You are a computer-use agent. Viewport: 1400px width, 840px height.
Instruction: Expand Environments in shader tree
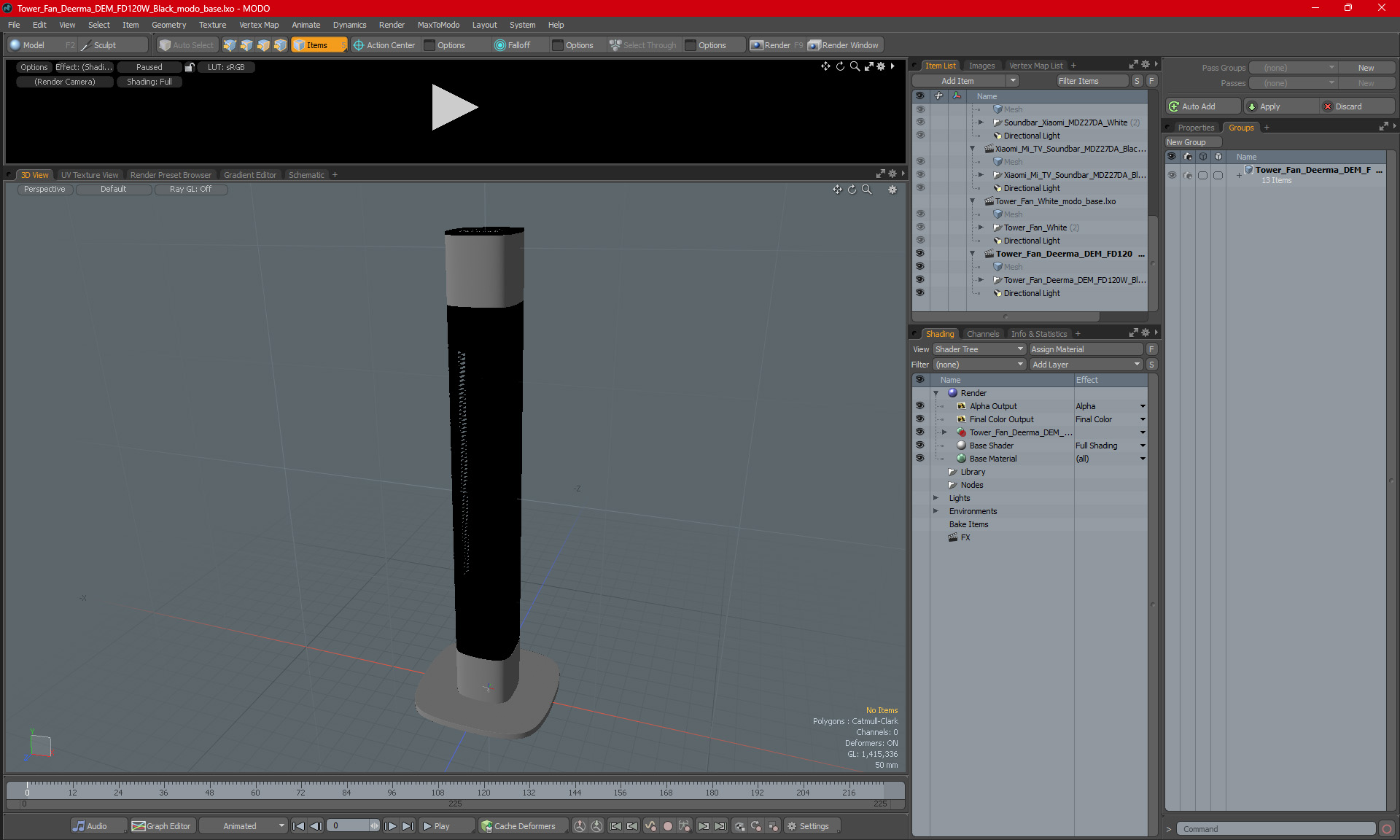[936, 511]
